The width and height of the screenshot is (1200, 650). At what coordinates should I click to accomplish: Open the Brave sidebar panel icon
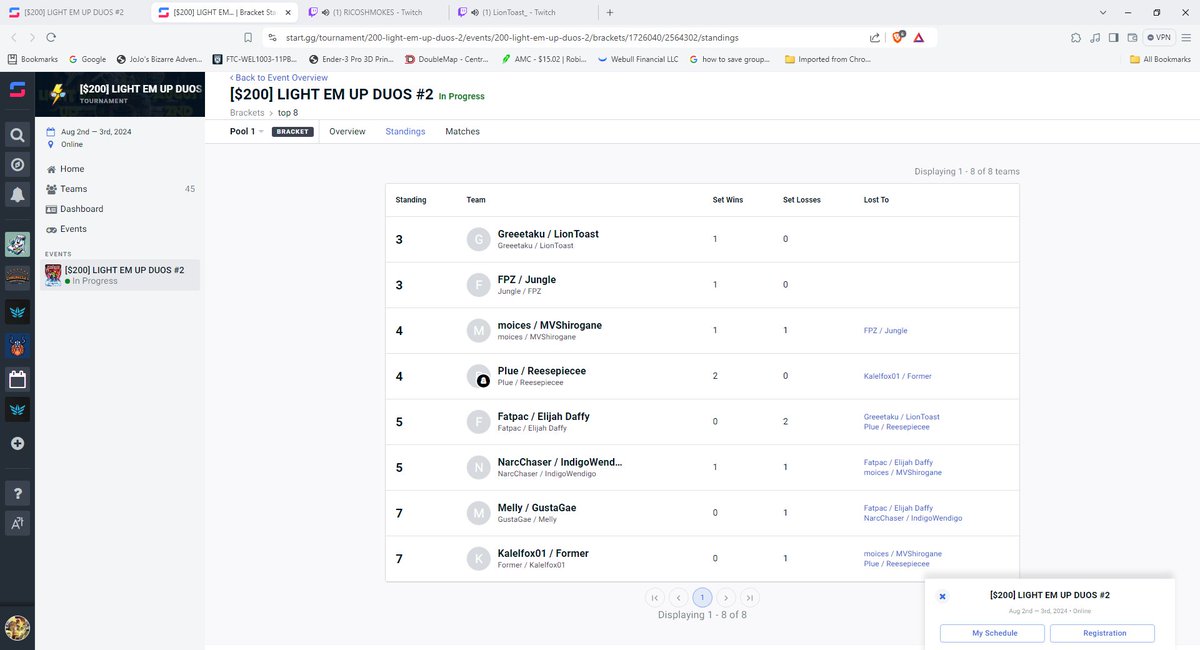(x=1115, y=37)
